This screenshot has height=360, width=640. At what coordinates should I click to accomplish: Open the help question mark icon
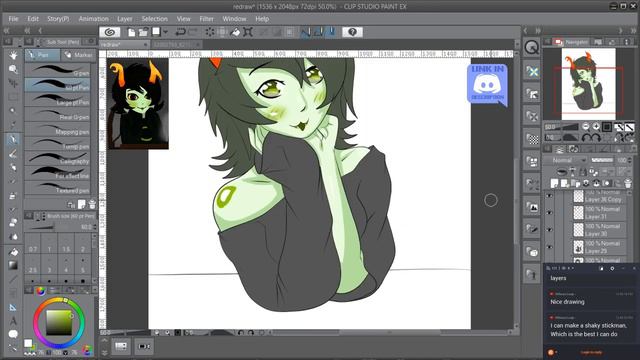[352, 32]
